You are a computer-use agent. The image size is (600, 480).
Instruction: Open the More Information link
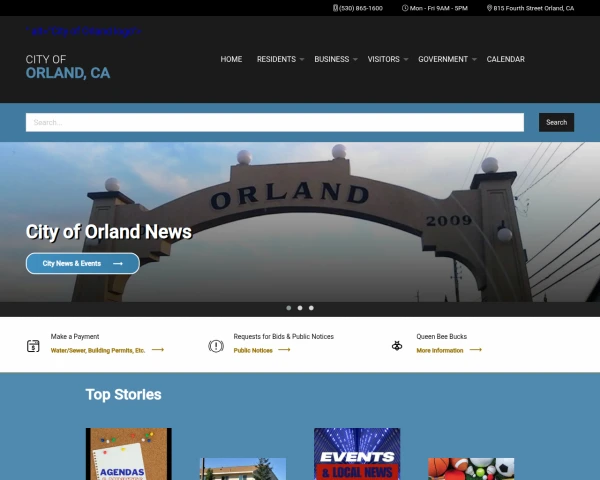440,350
